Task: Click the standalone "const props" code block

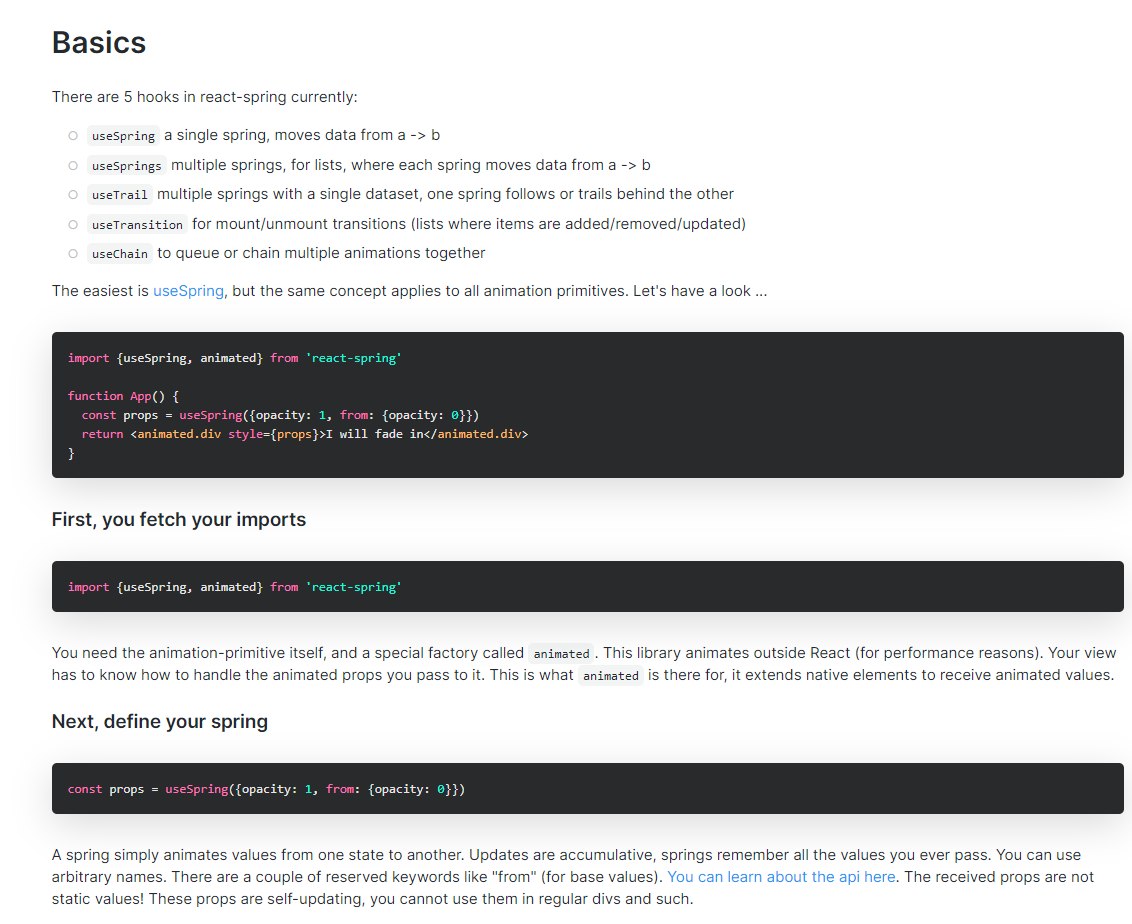Action: click(266, 789)
